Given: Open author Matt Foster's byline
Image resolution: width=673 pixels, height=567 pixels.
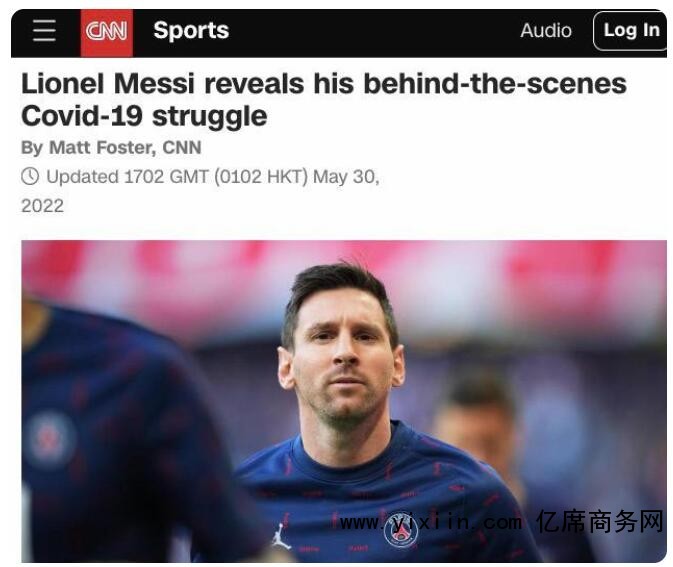Looking at the screenshot, I should coord(111,147).
